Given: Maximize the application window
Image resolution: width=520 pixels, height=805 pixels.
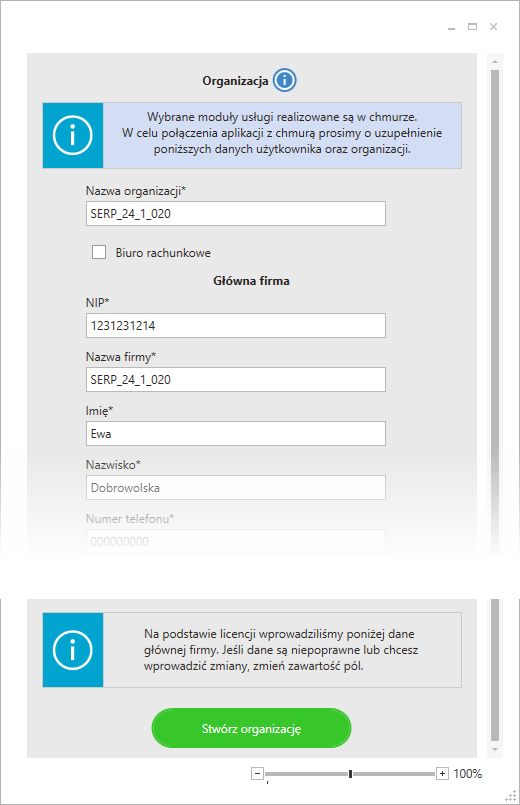Looking at the screenshot, I should click(x=472, y=26).
